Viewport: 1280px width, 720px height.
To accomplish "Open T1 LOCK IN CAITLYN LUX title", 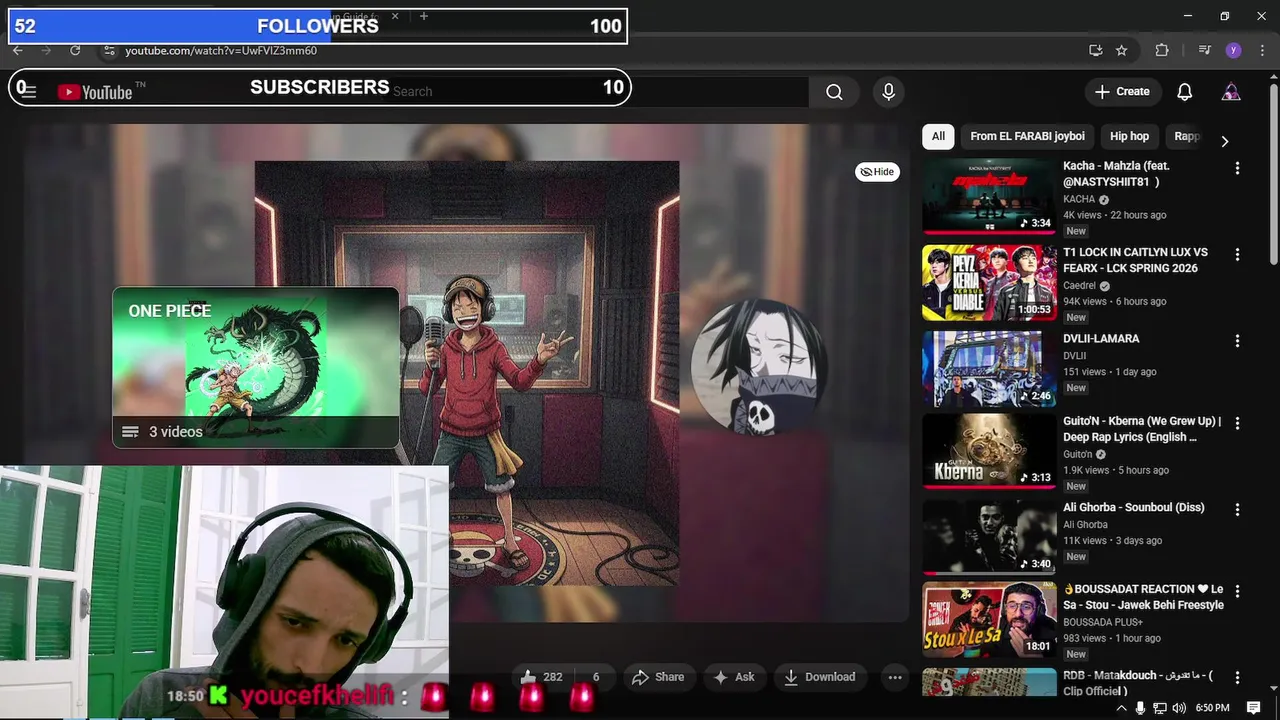I will point(1136,260).
